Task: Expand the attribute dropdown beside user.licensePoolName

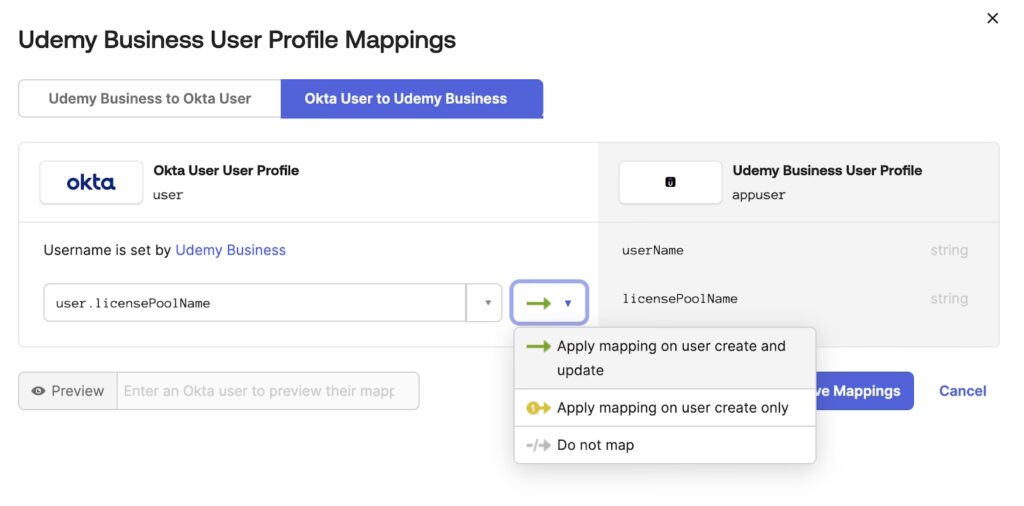Action: 485,303
